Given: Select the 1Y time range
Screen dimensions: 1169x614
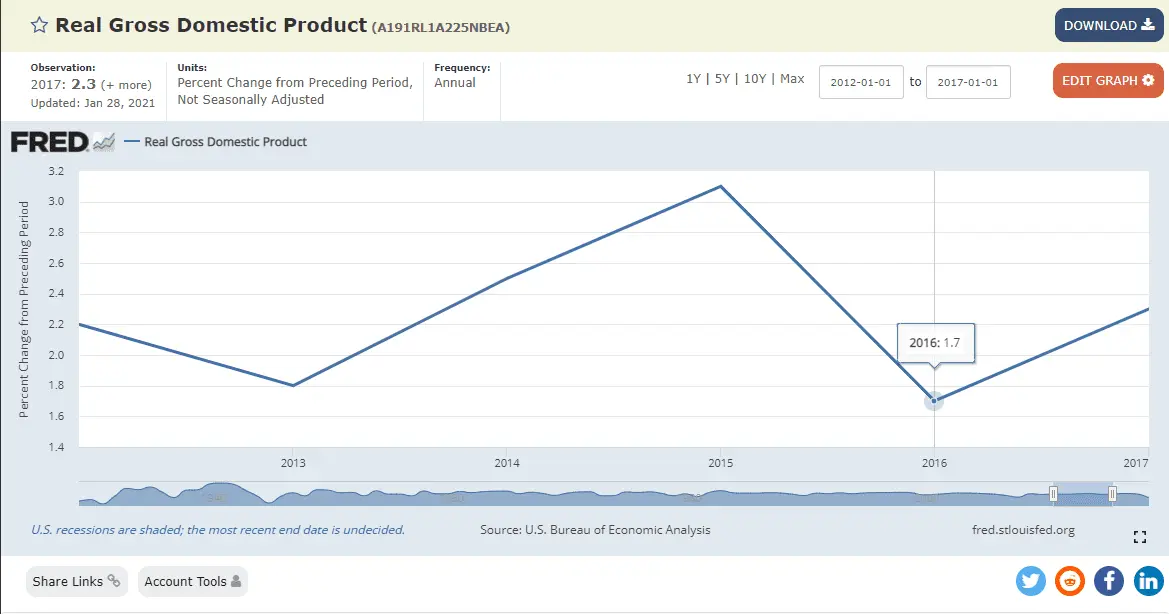Looking at the screenshot, I should (x=693, y=79).
